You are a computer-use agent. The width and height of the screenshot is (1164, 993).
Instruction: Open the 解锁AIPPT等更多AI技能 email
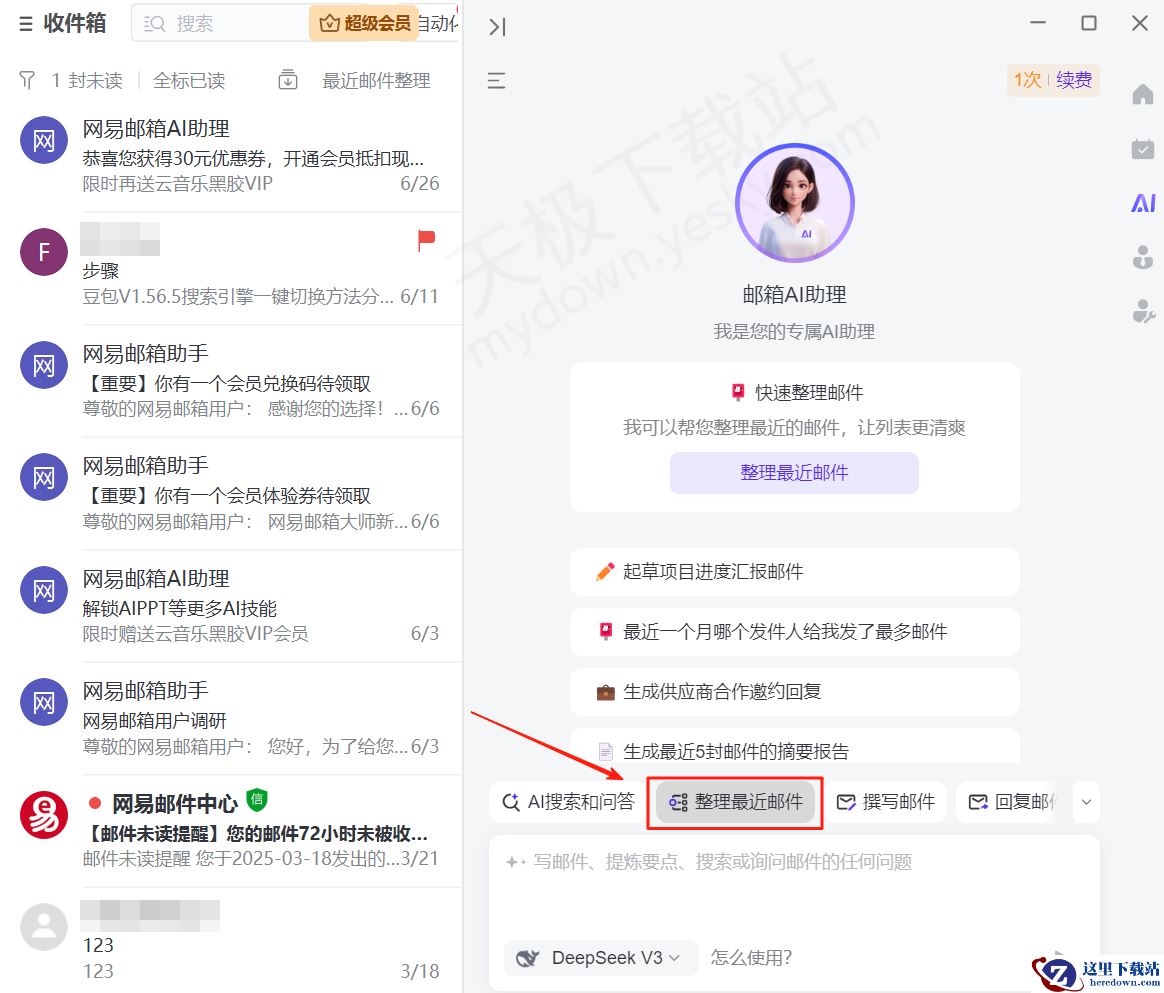231,606
